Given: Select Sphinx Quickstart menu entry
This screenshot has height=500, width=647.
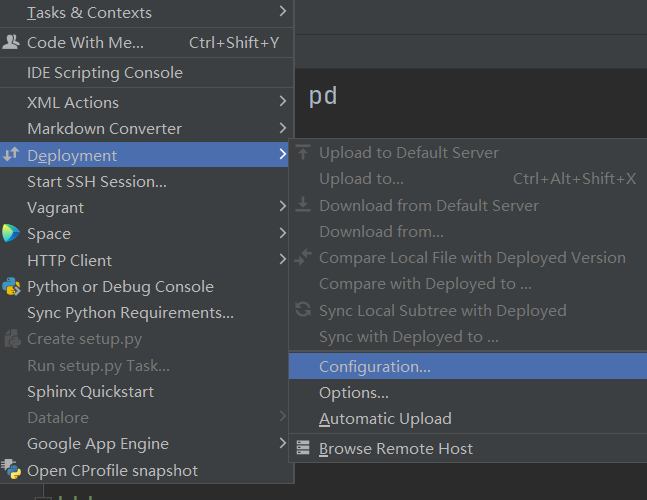Looking at the screenshot, I should 91,392.
